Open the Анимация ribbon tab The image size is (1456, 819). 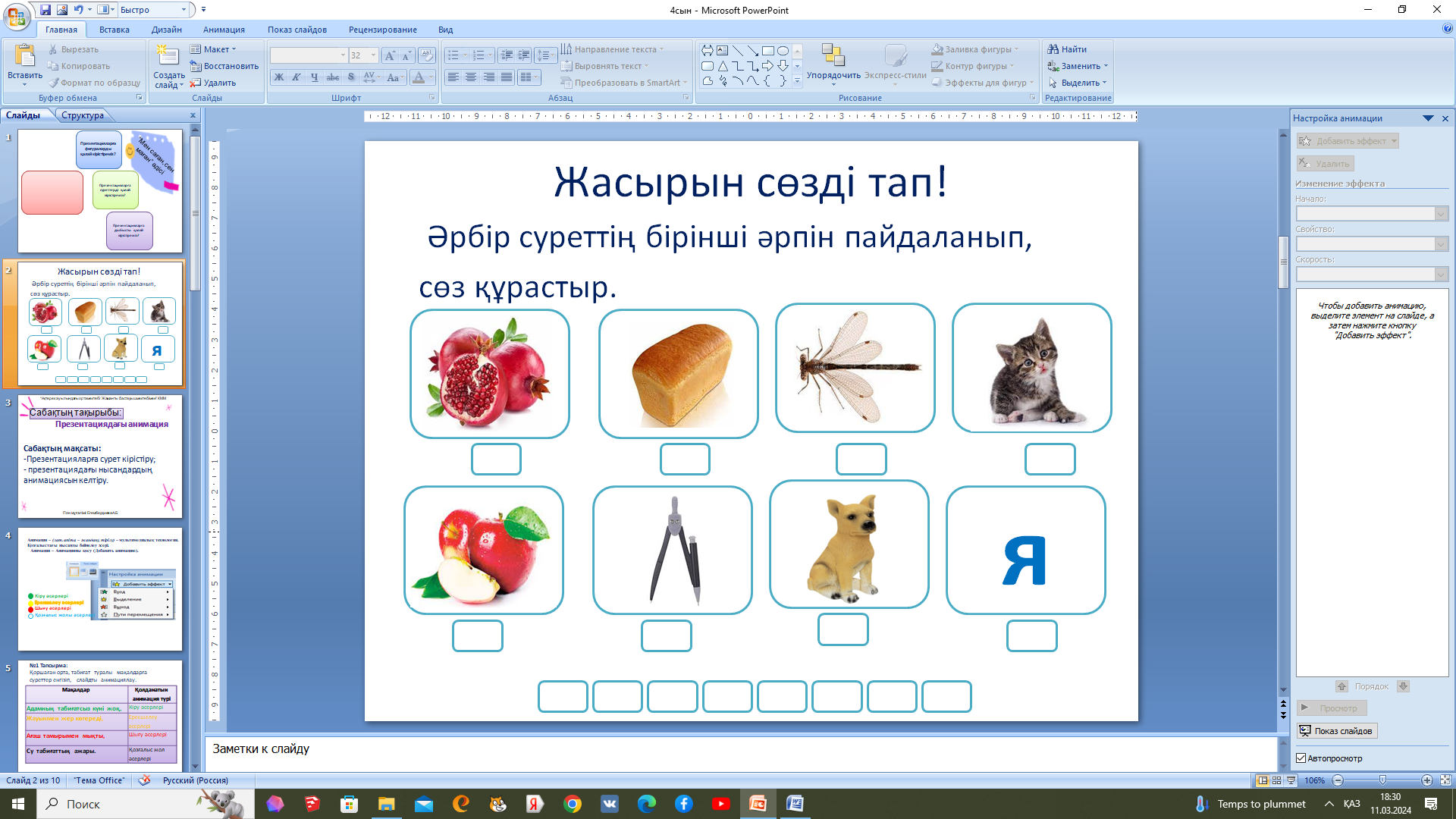click(x=224, y=30)
